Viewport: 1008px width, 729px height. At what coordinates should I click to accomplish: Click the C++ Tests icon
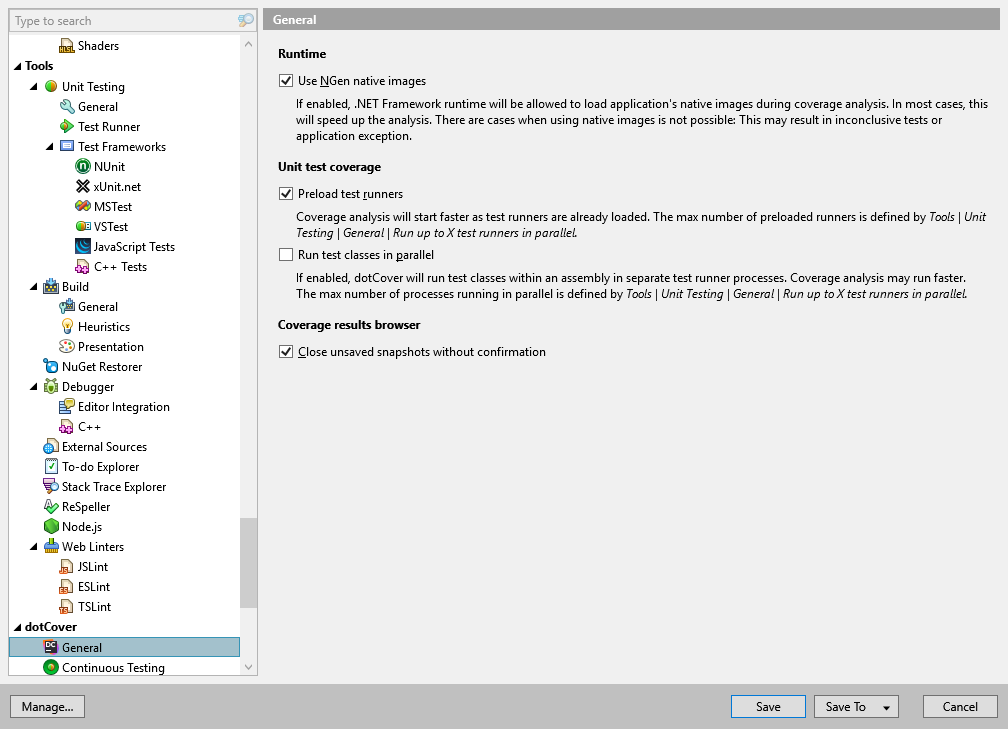82,266
